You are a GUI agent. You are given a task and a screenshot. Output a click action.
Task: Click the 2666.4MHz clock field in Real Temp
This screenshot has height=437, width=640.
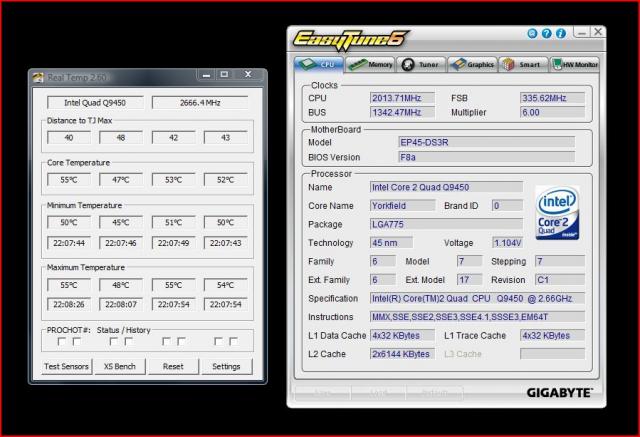tap(200, 102)
